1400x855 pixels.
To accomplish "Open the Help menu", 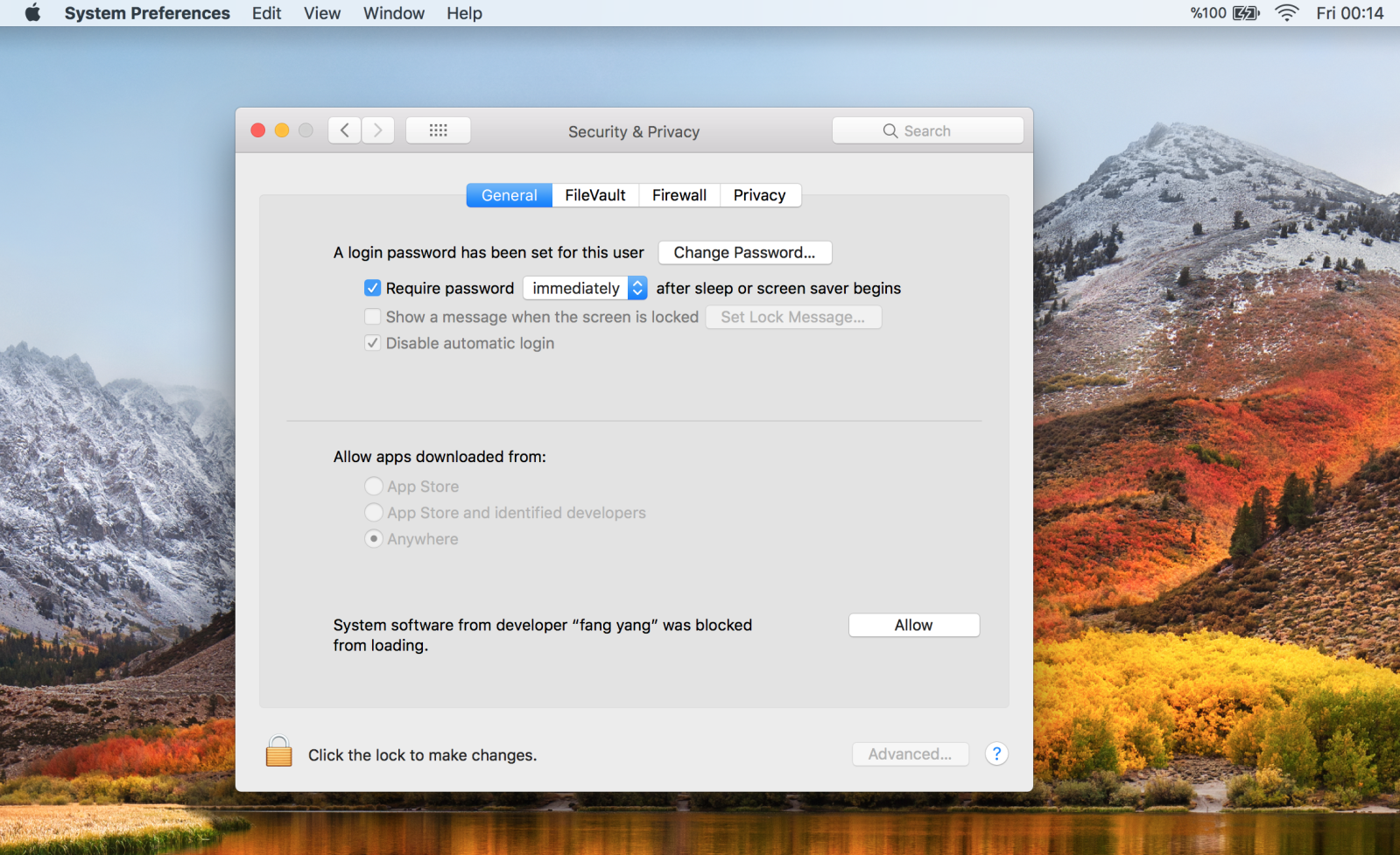I will click(464, 13).
